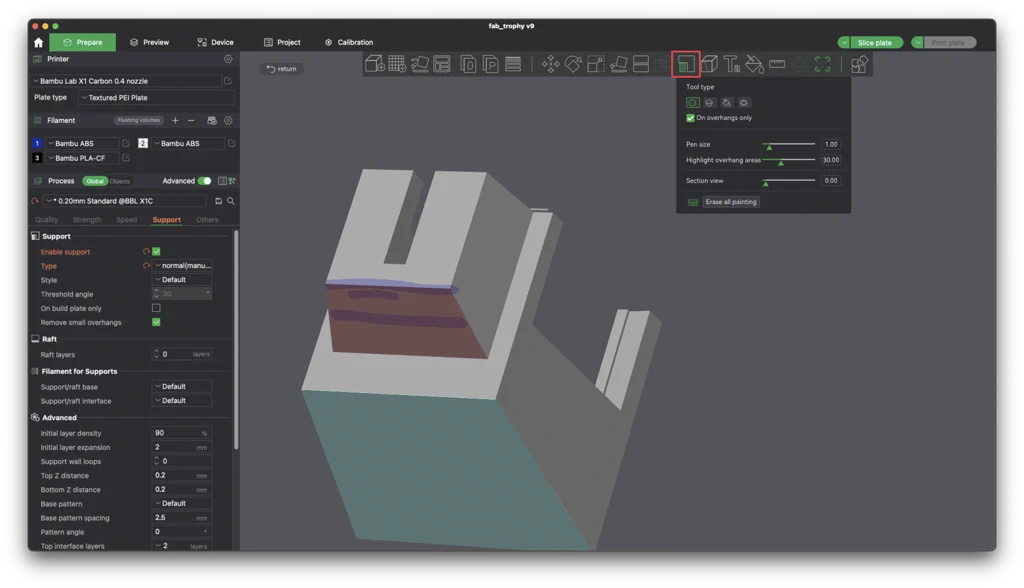
Task: Select Global process scope
Action: [x=95, y=181]
